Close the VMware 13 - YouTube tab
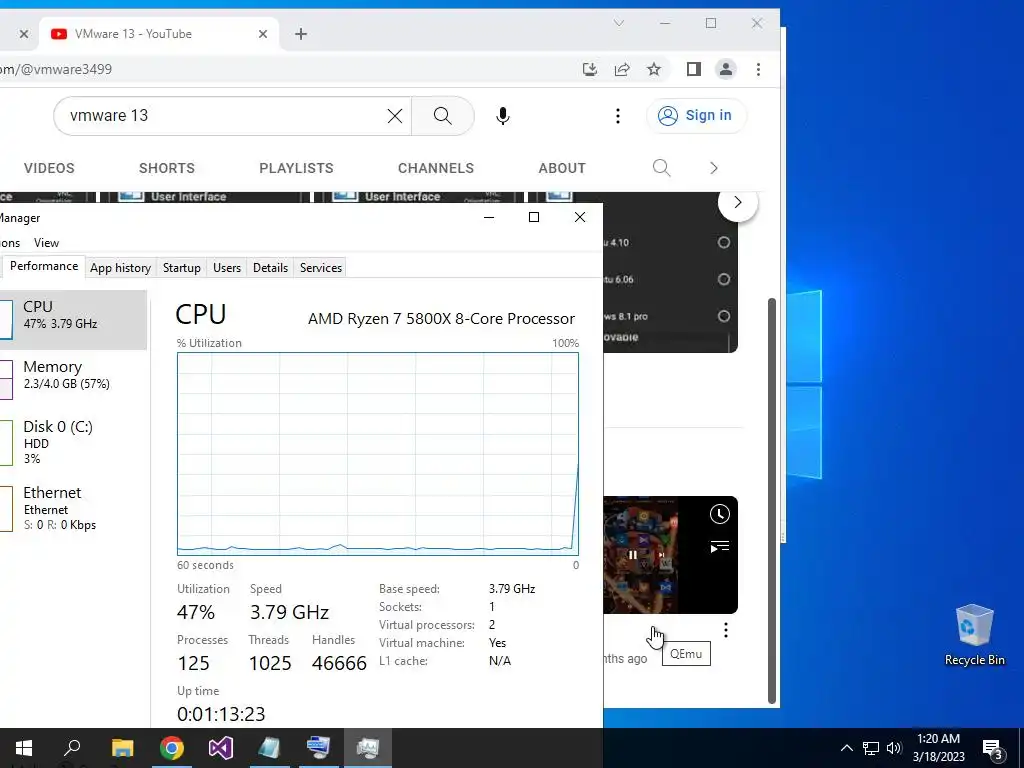 click(263, 34)
